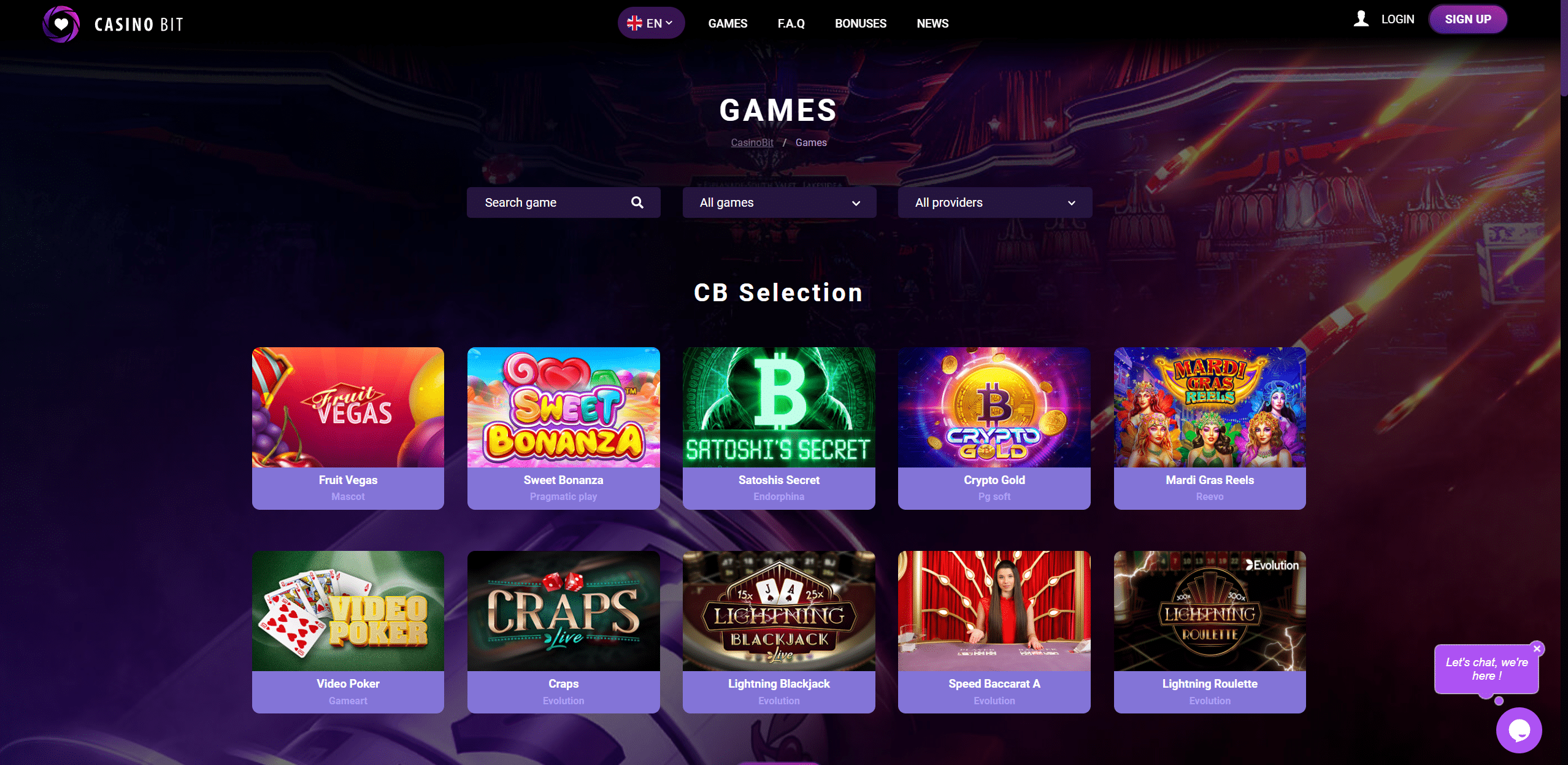Click the Search game input field
Screen dimensions: 1568x765
563,202
